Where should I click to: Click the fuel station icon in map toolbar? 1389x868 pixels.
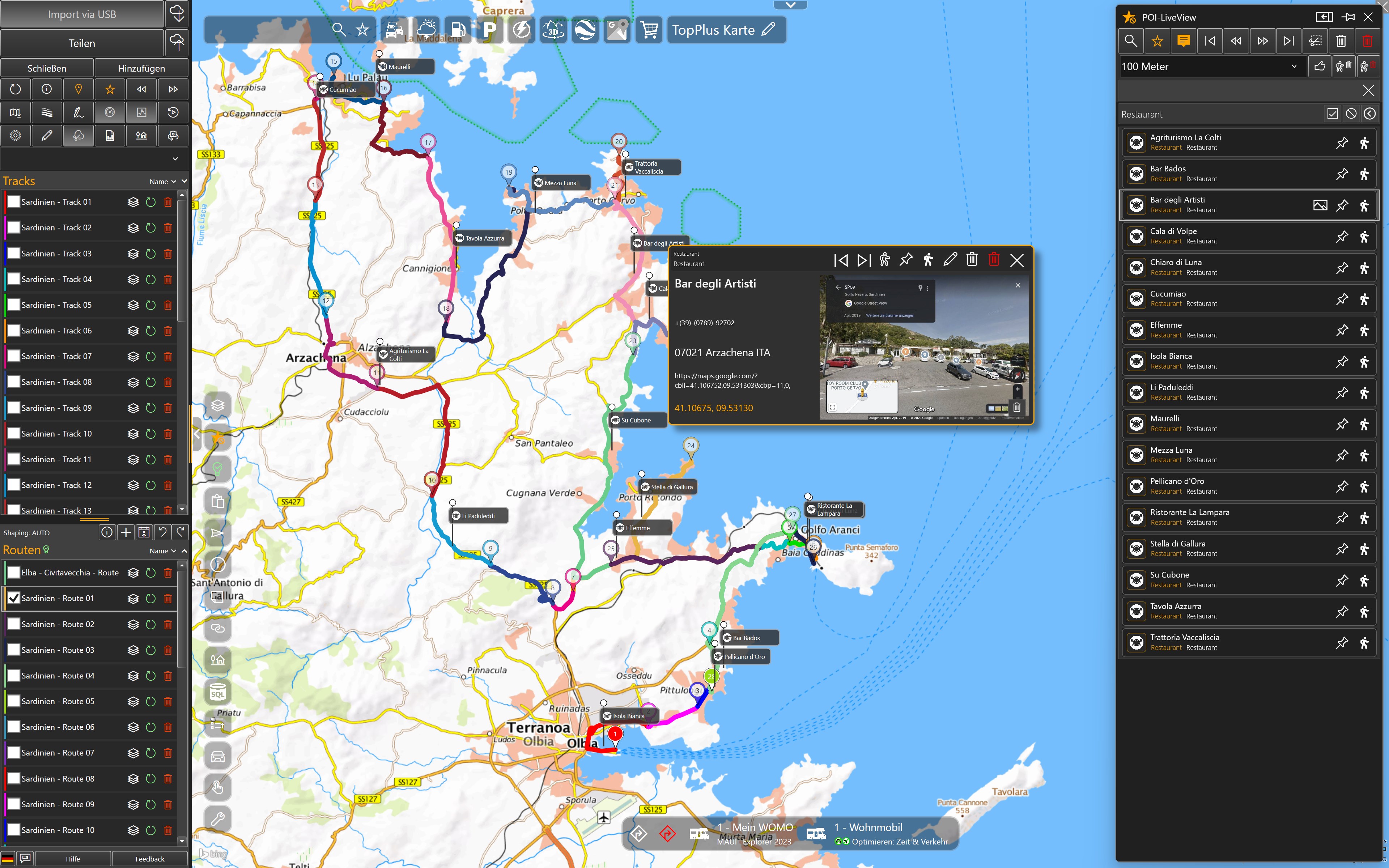click(x=458, y=30)
